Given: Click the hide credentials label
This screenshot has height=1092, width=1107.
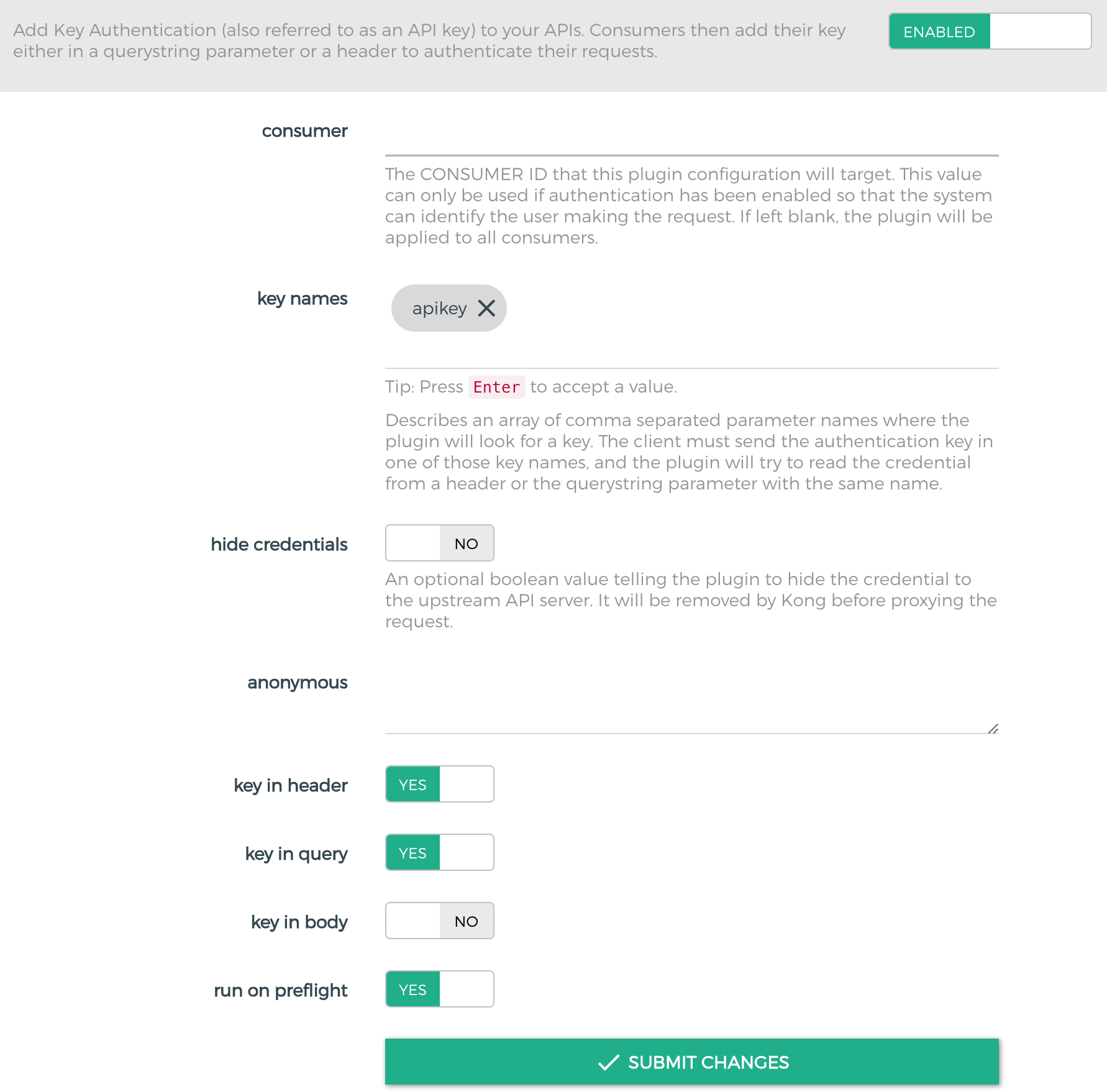Looking at the screenshot, I should click(279, 544).
